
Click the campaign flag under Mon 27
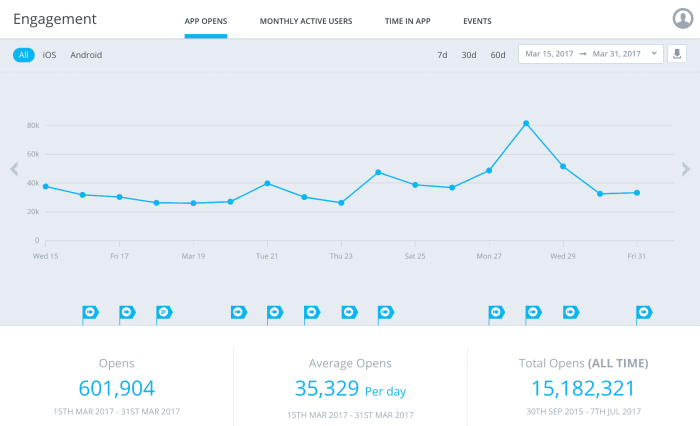(x=496, y=313)
